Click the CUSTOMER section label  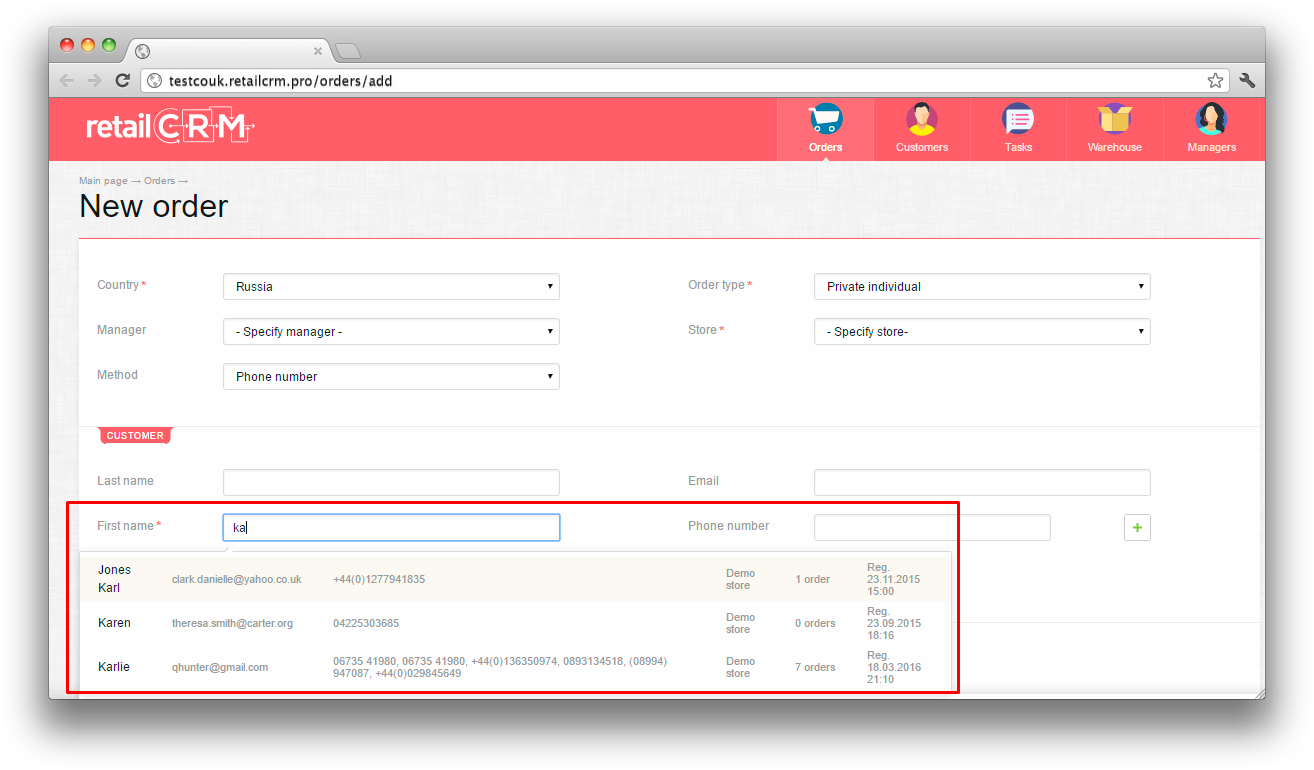coord(135,436)
